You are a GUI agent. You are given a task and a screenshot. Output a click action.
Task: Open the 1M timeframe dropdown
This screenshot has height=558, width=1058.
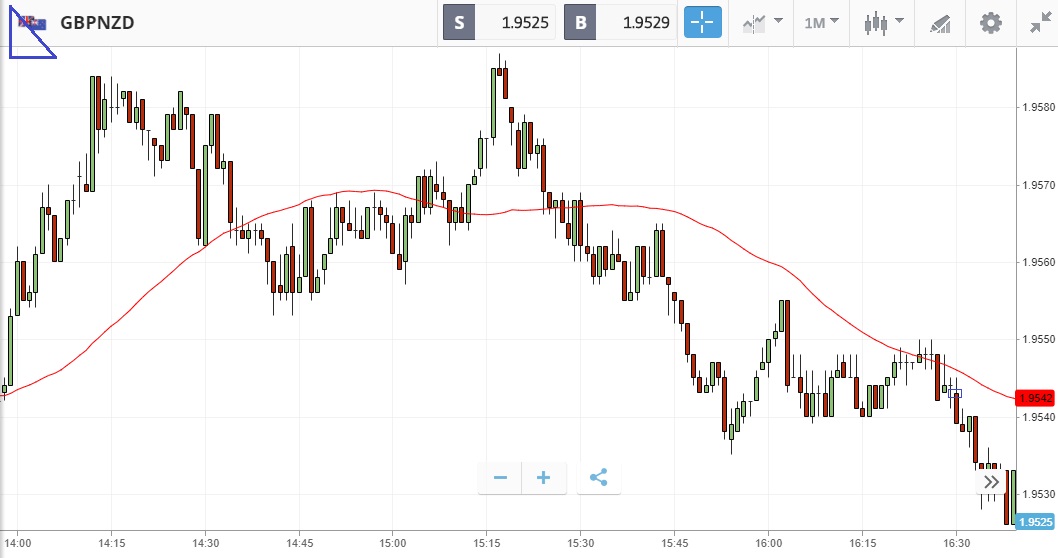(x=821, y=22)
